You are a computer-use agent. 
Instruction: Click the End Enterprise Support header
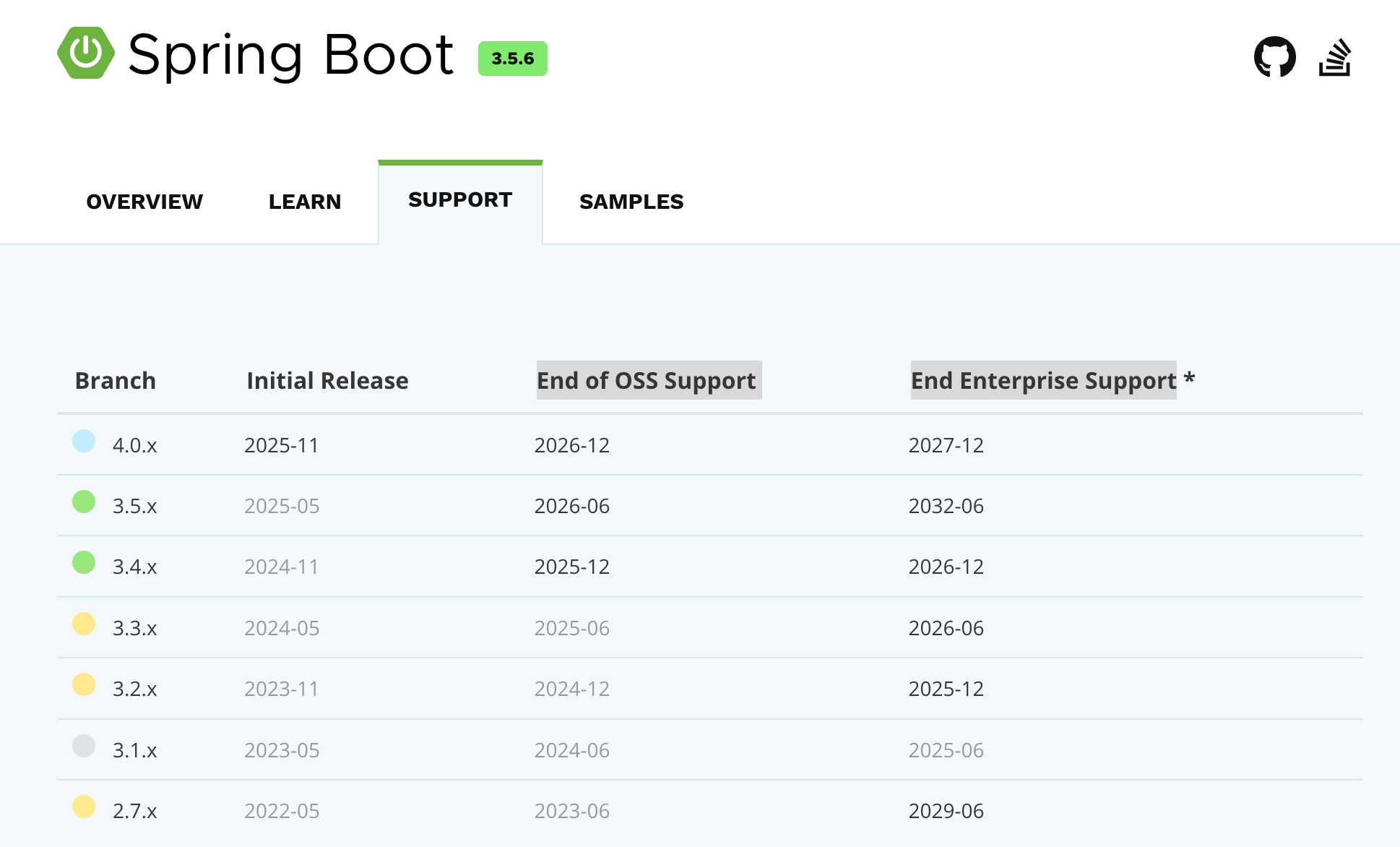1043,380
